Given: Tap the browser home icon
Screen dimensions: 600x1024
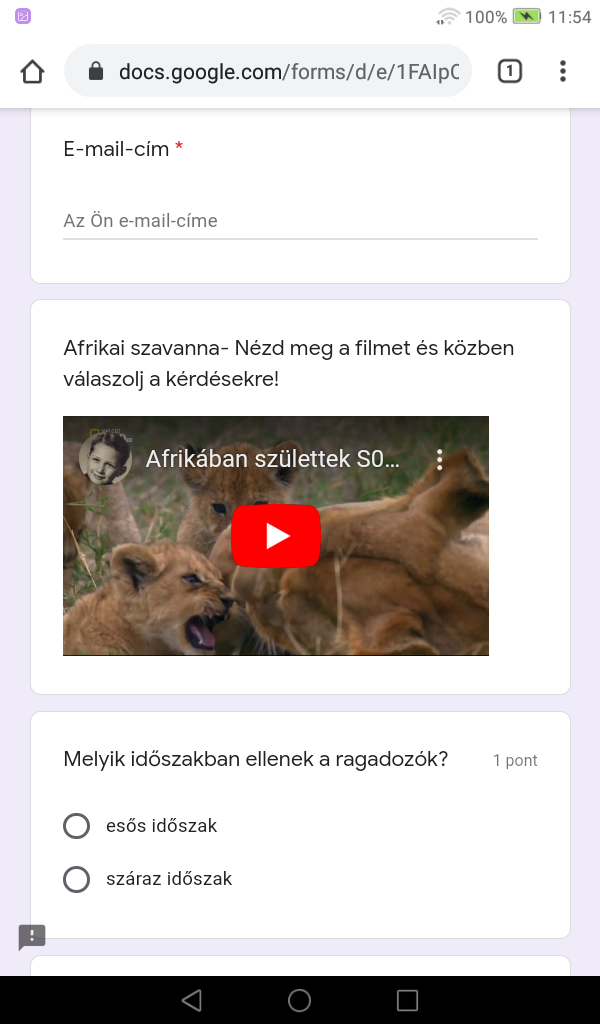Looking at the screenshot, I should [32, 71].
